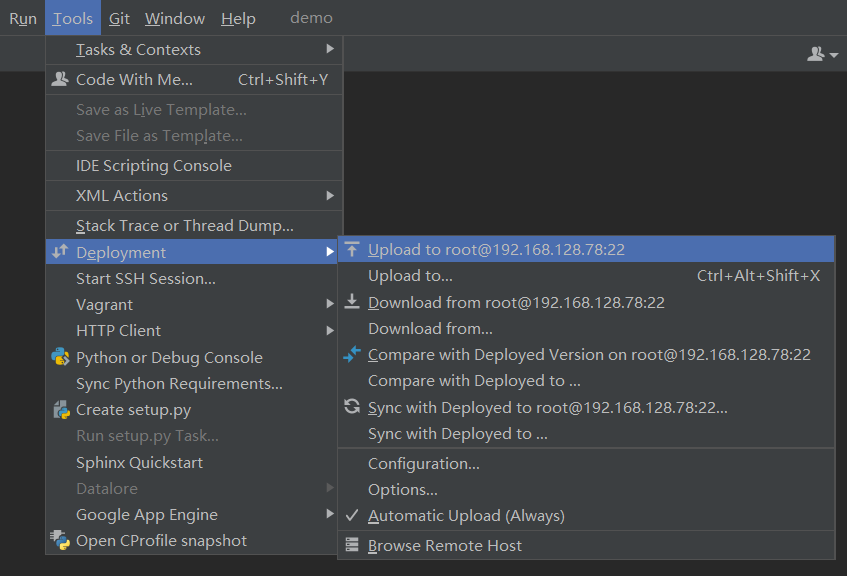This screenshot has width=847, height=576.
Task: Click the Upload arrow icon for root@192.168.128.78:22
Action: tap(352, 249)
